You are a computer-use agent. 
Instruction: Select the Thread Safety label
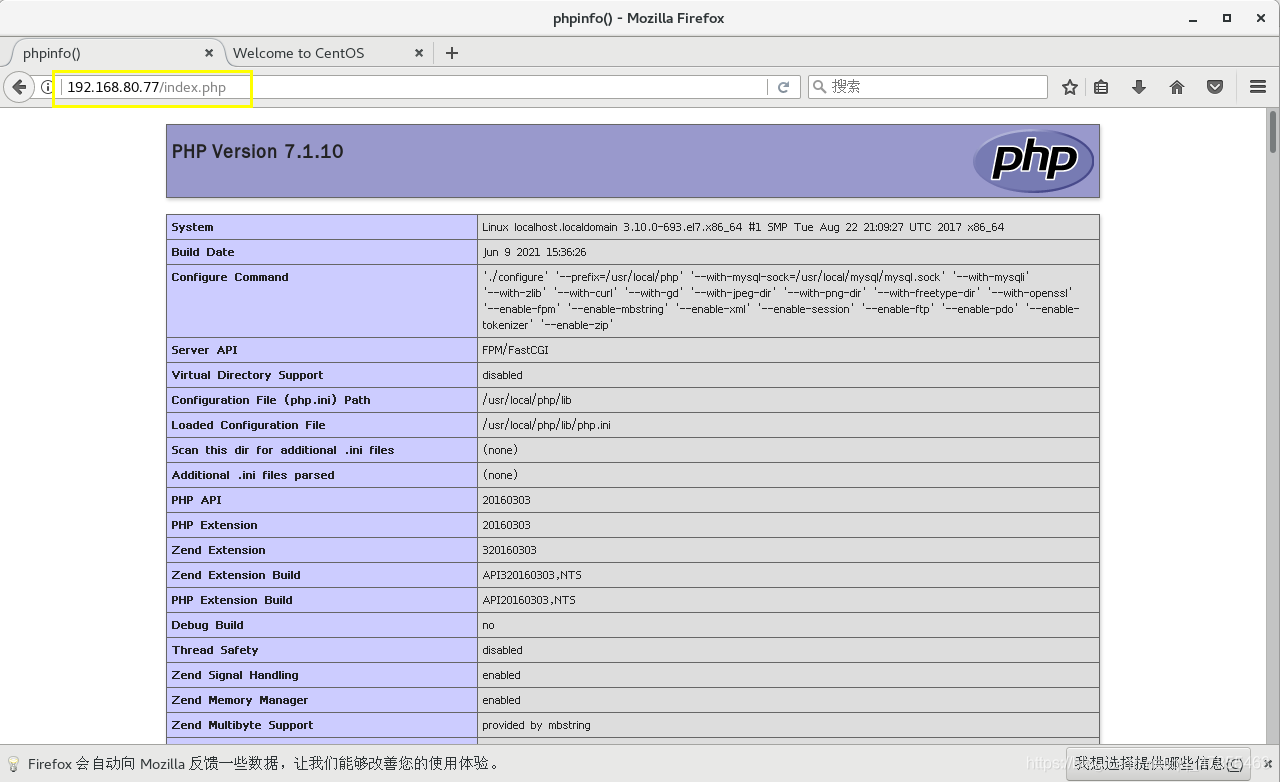click(215, 650)
